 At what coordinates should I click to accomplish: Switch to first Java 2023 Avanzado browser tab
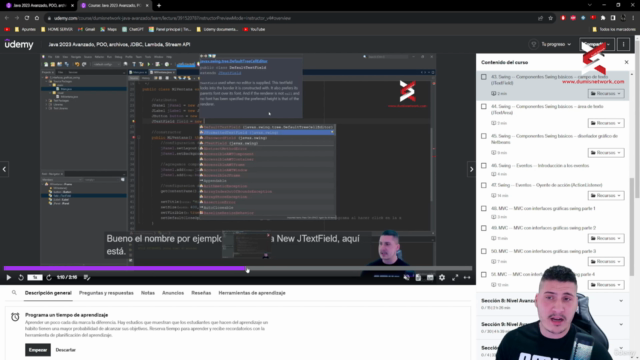click(40, 6)
